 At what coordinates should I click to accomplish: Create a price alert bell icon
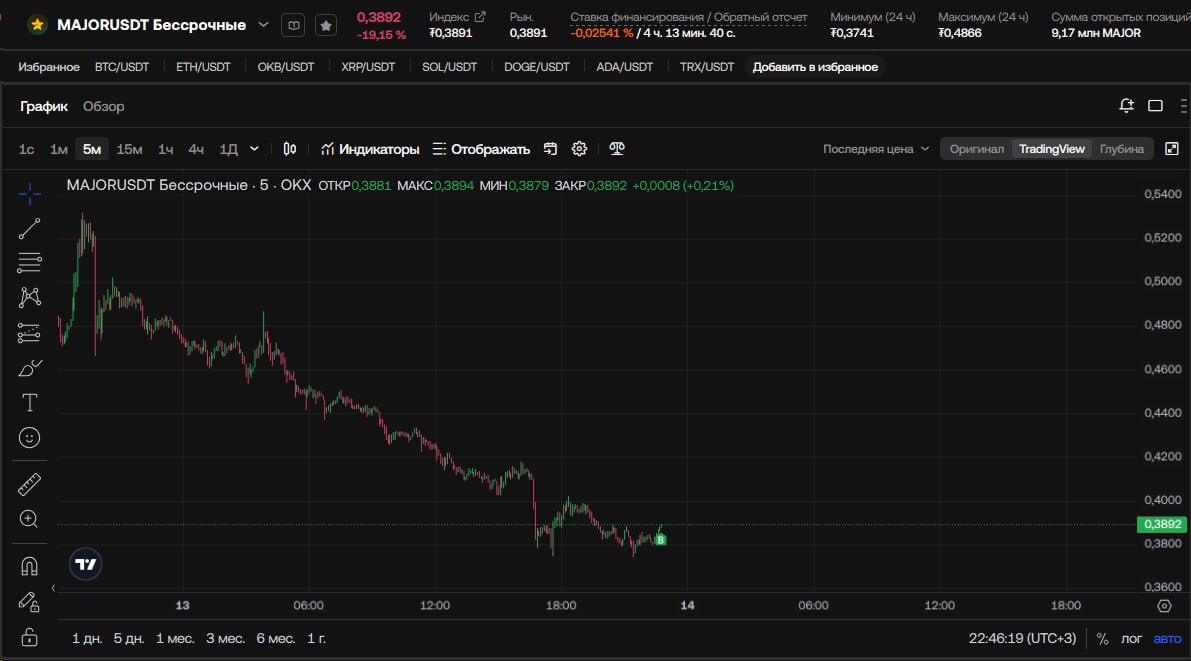1126,106
